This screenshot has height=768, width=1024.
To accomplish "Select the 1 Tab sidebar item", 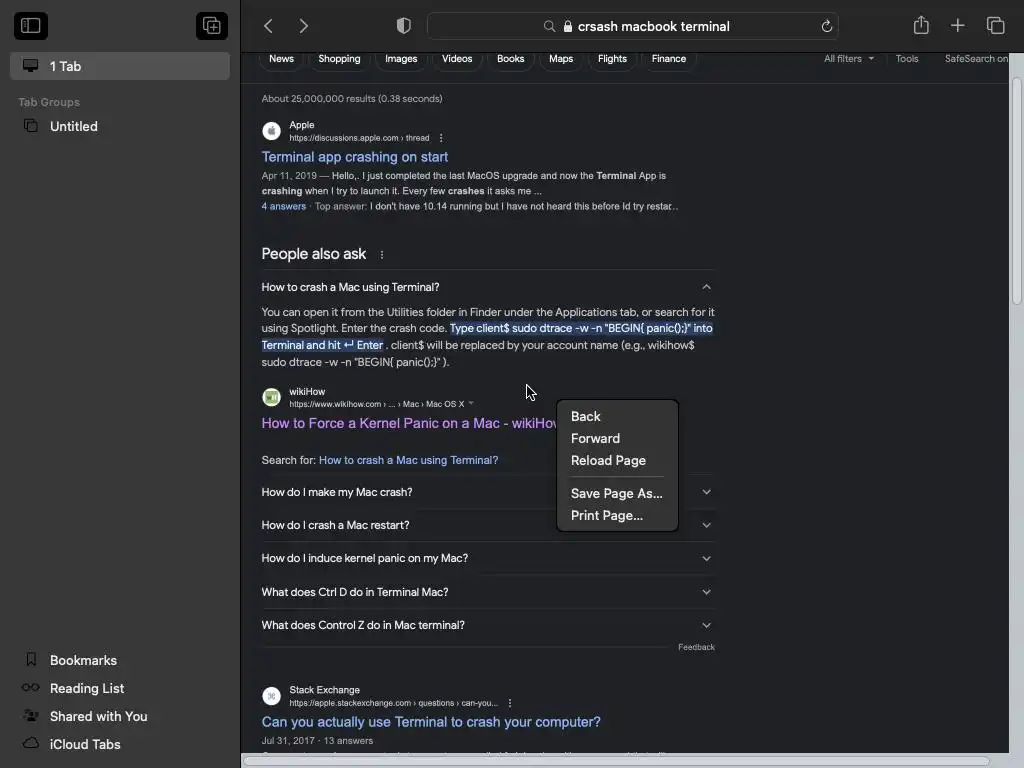I will click(x=120, y=66).
